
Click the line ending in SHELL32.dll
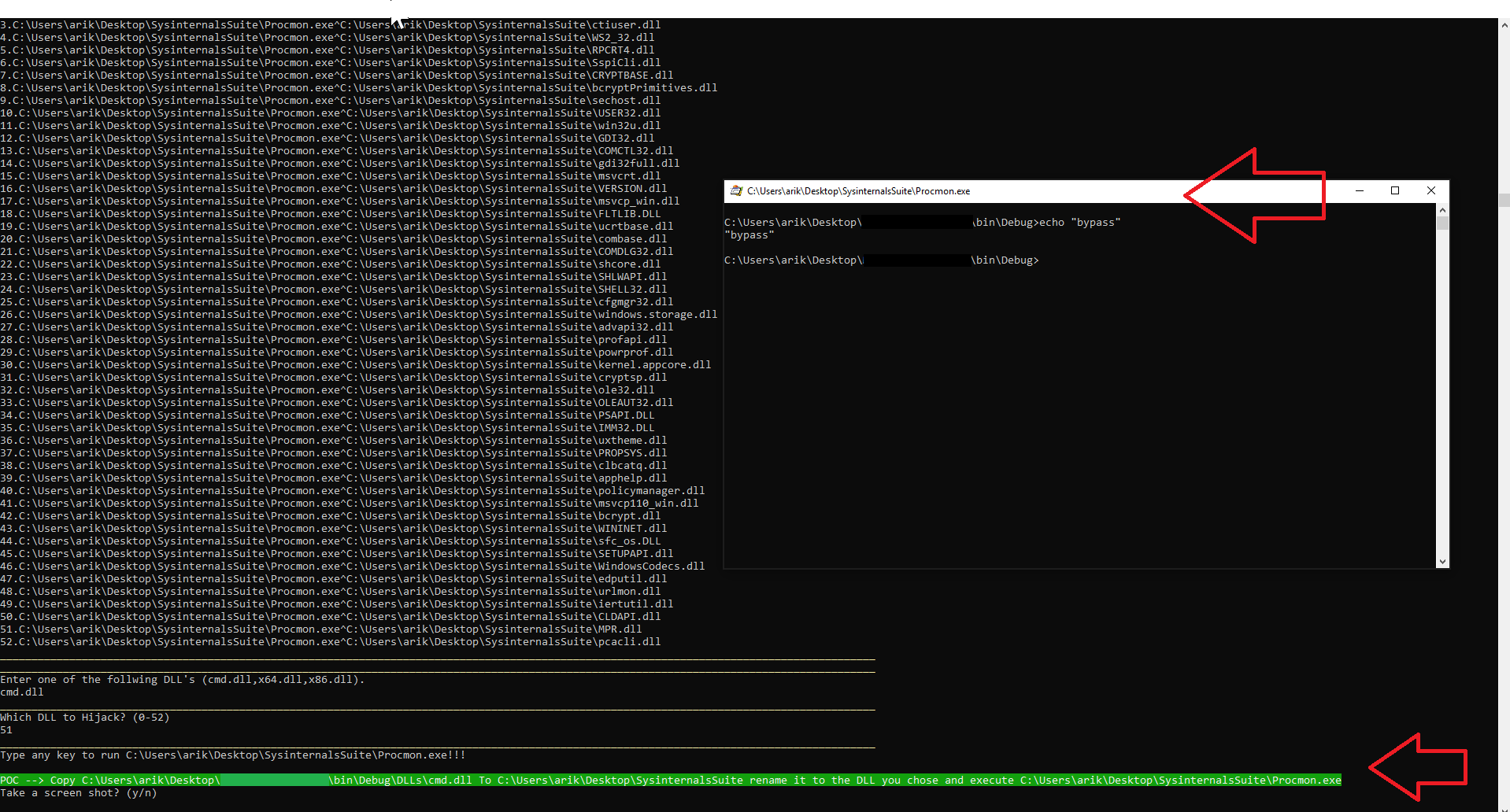(334, 290)
